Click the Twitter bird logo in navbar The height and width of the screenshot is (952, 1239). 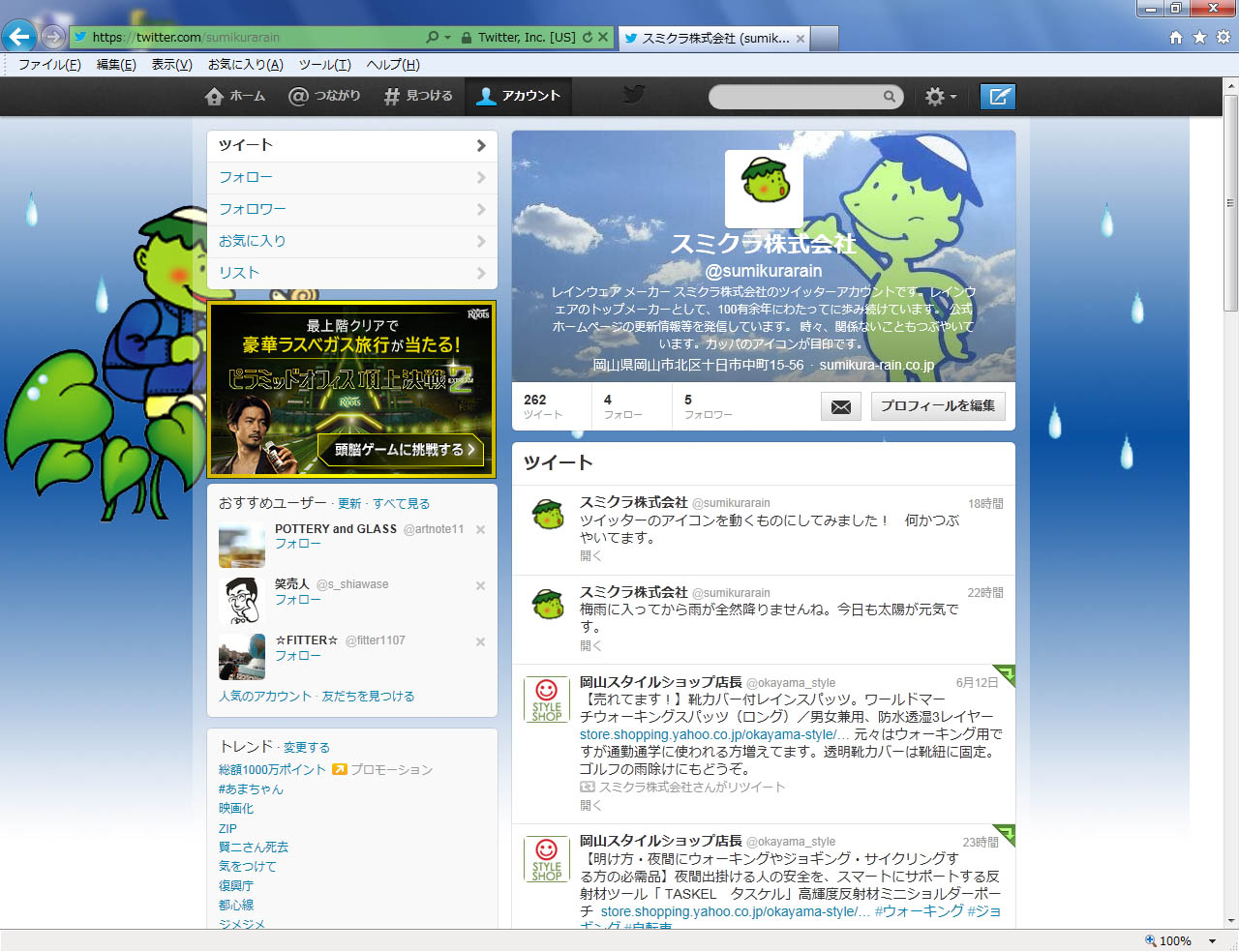tap(634, 95)
